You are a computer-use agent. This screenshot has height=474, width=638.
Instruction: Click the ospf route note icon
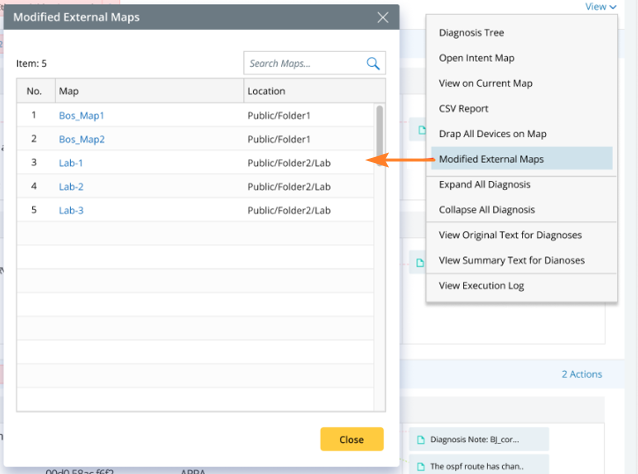(420, 465)
